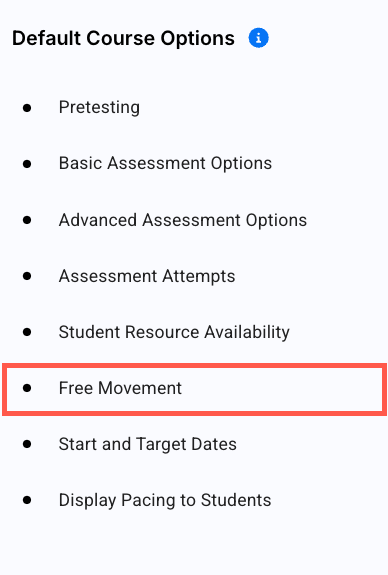Open Student Resource Availability
This screenshot has width=388, height=575.
pos(174,332)
